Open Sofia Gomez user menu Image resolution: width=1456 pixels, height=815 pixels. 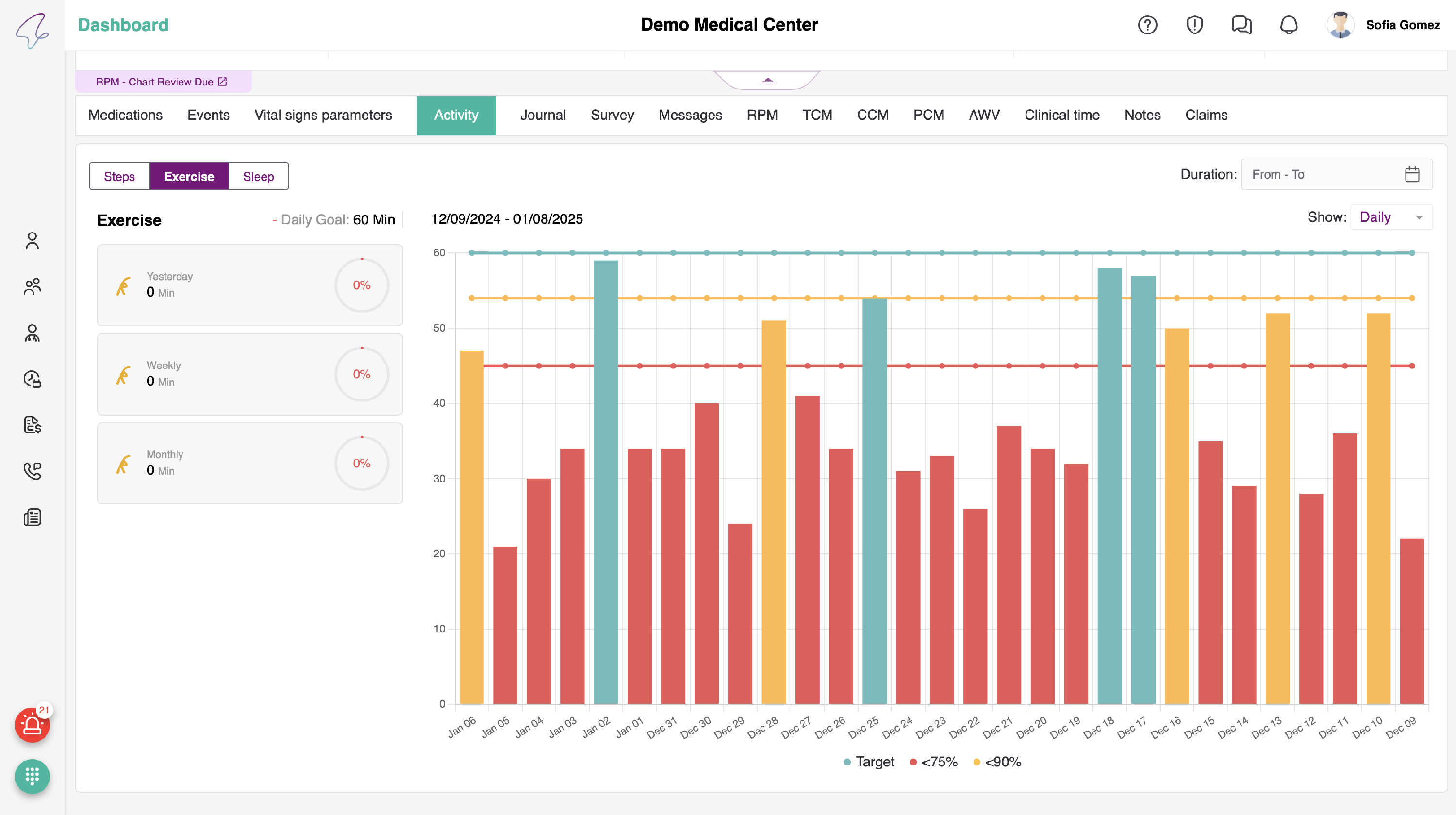(1402, 25)
